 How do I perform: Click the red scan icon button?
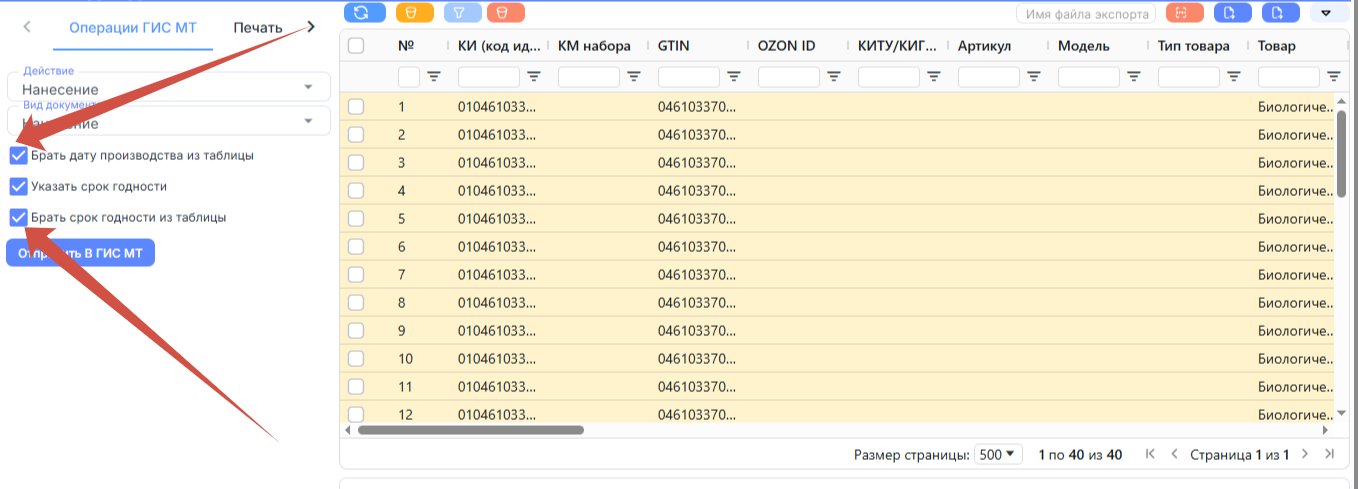tap(1183, 13)
